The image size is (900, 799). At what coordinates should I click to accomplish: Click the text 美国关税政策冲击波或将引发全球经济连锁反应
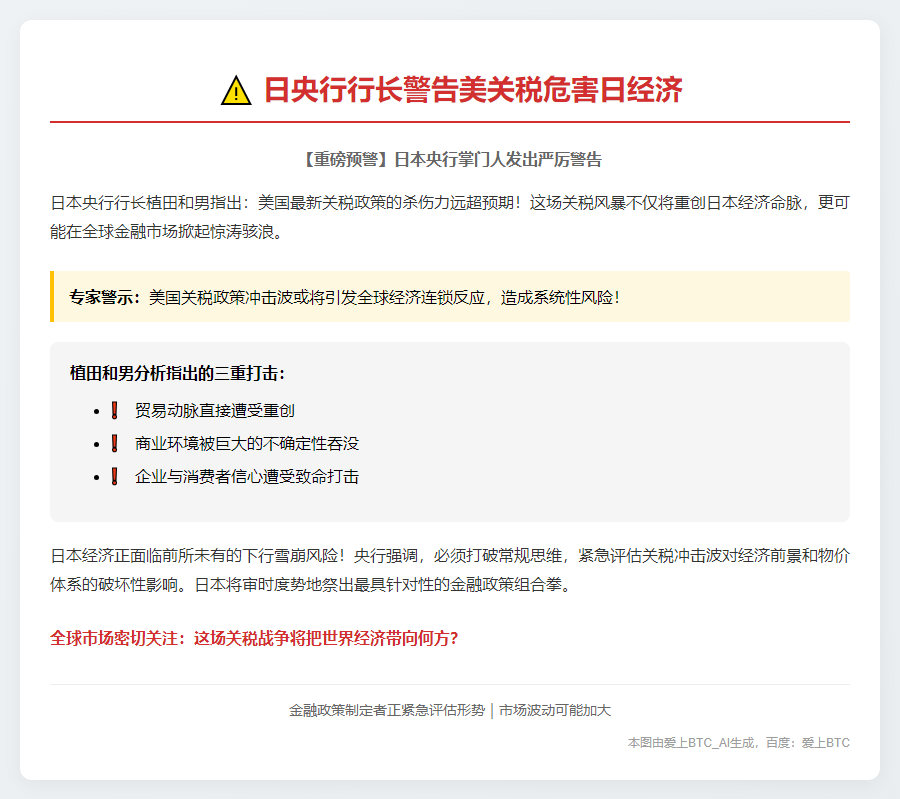pos(317,297)
